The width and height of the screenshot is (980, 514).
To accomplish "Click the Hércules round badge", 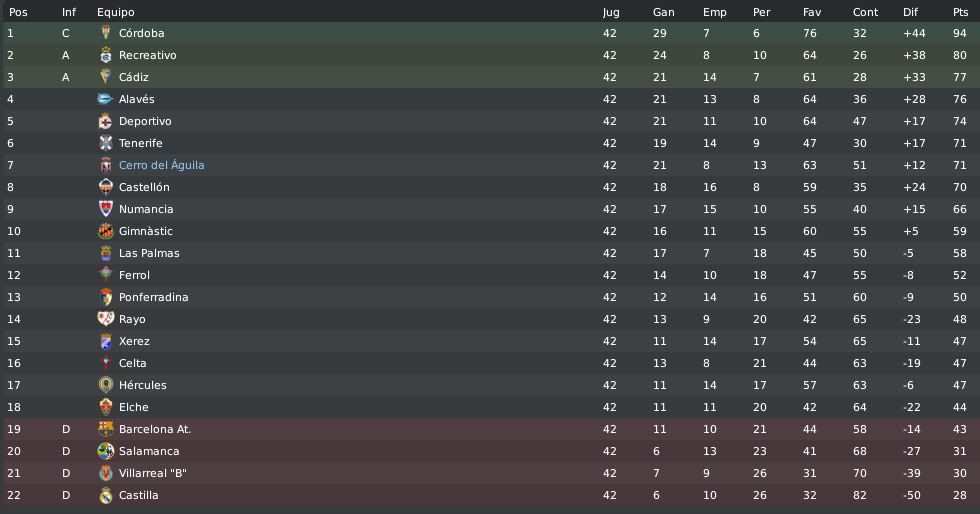I will click(106, 385).
